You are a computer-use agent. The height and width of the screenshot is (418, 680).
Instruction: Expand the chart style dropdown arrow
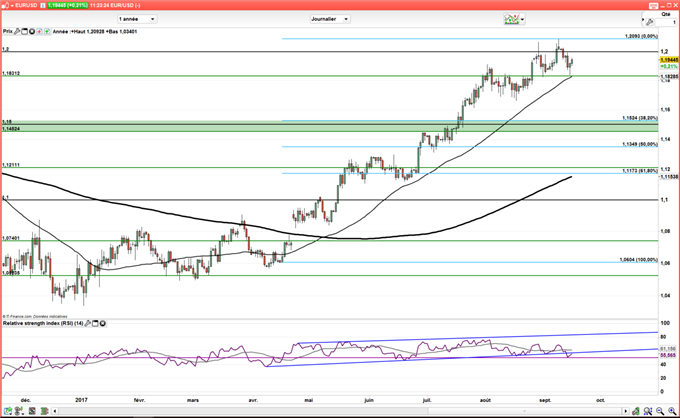(523, 20)
